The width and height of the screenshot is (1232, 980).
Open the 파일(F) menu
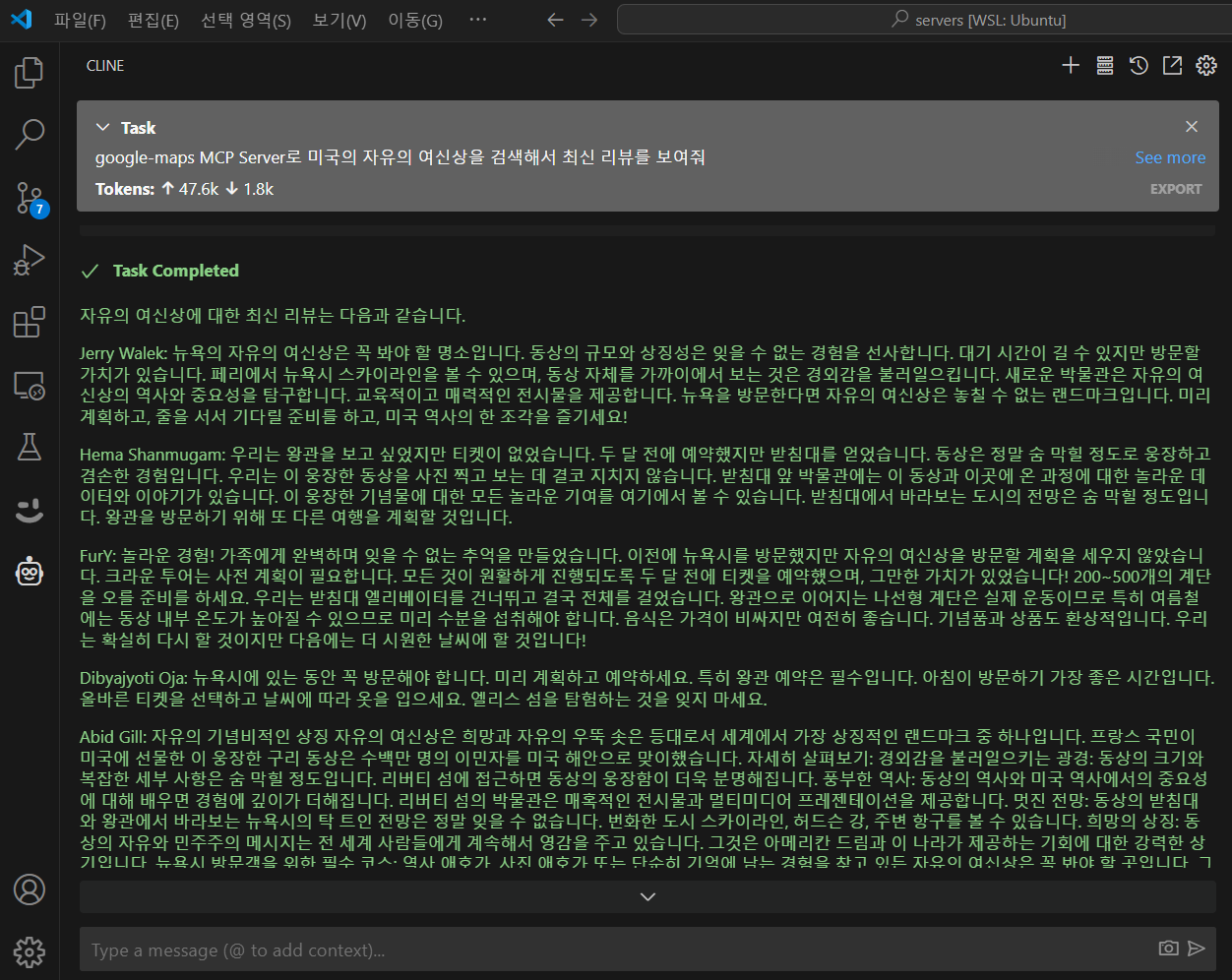tap(80, 20)
